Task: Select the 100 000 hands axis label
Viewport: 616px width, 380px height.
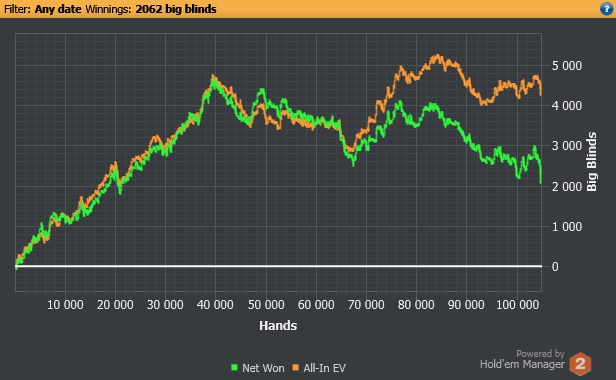Action: tap(517, 305)
